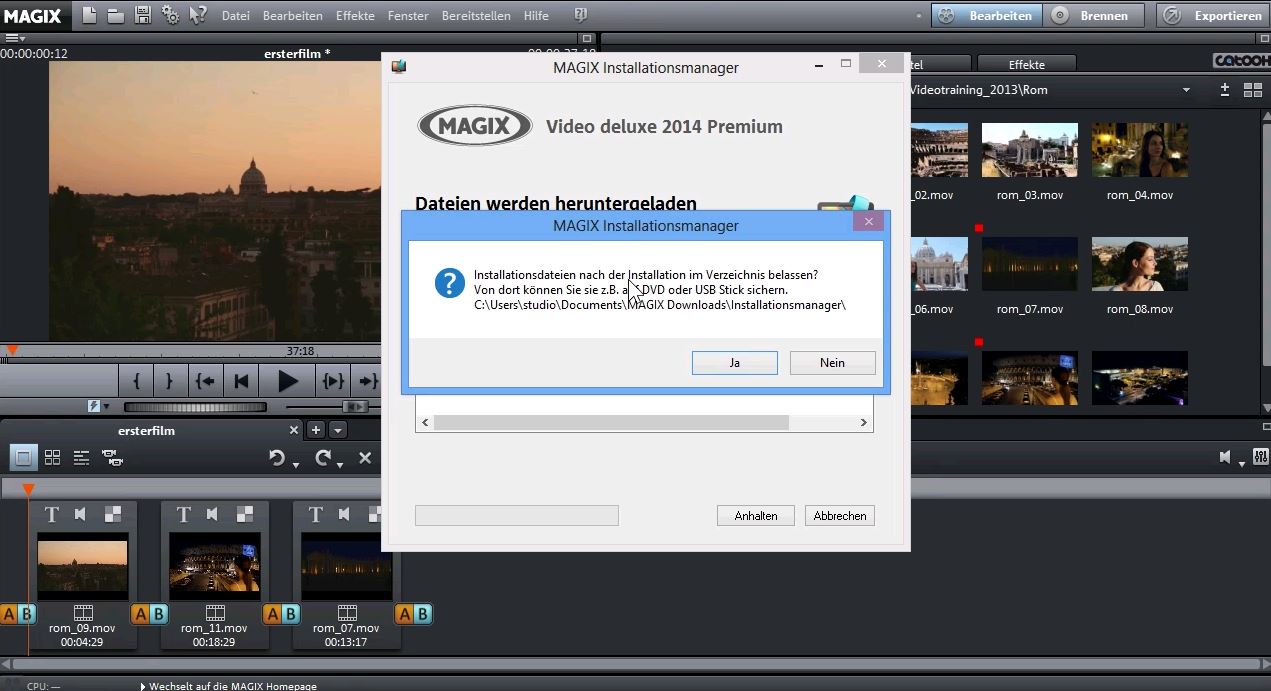
Task: Switch timeline to Storyboard mode
Action: 23,457
